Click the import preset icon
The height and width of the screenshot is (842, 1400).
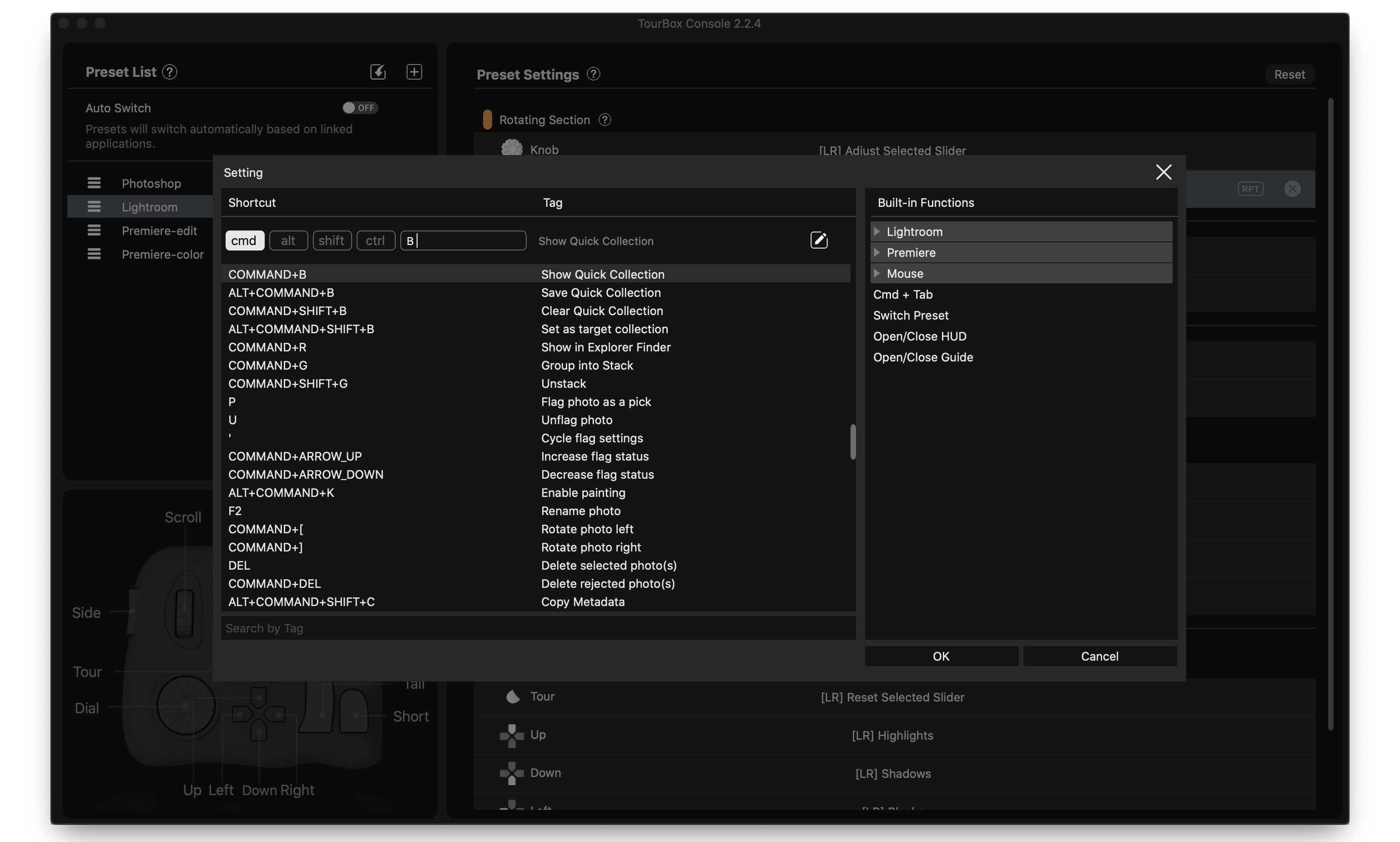378,72
